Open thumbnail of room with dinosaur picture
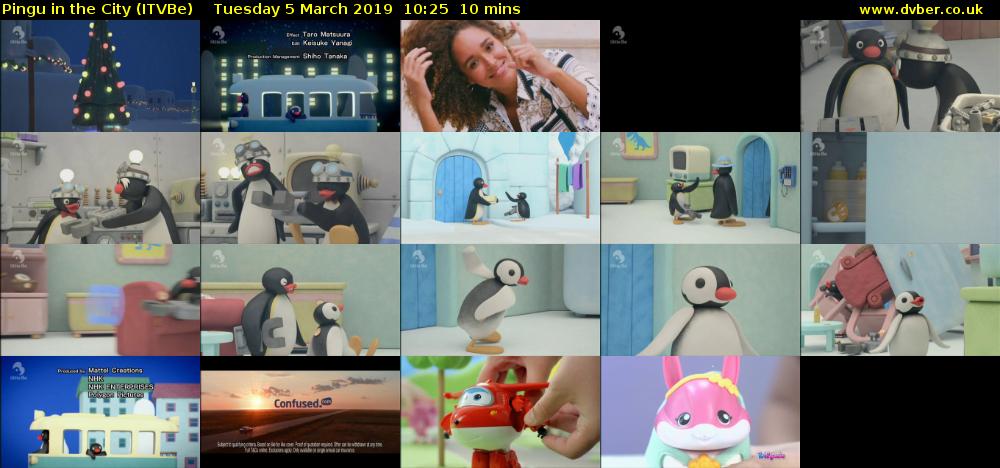The height and width of the screenshot is (468, 1000). 700,188
